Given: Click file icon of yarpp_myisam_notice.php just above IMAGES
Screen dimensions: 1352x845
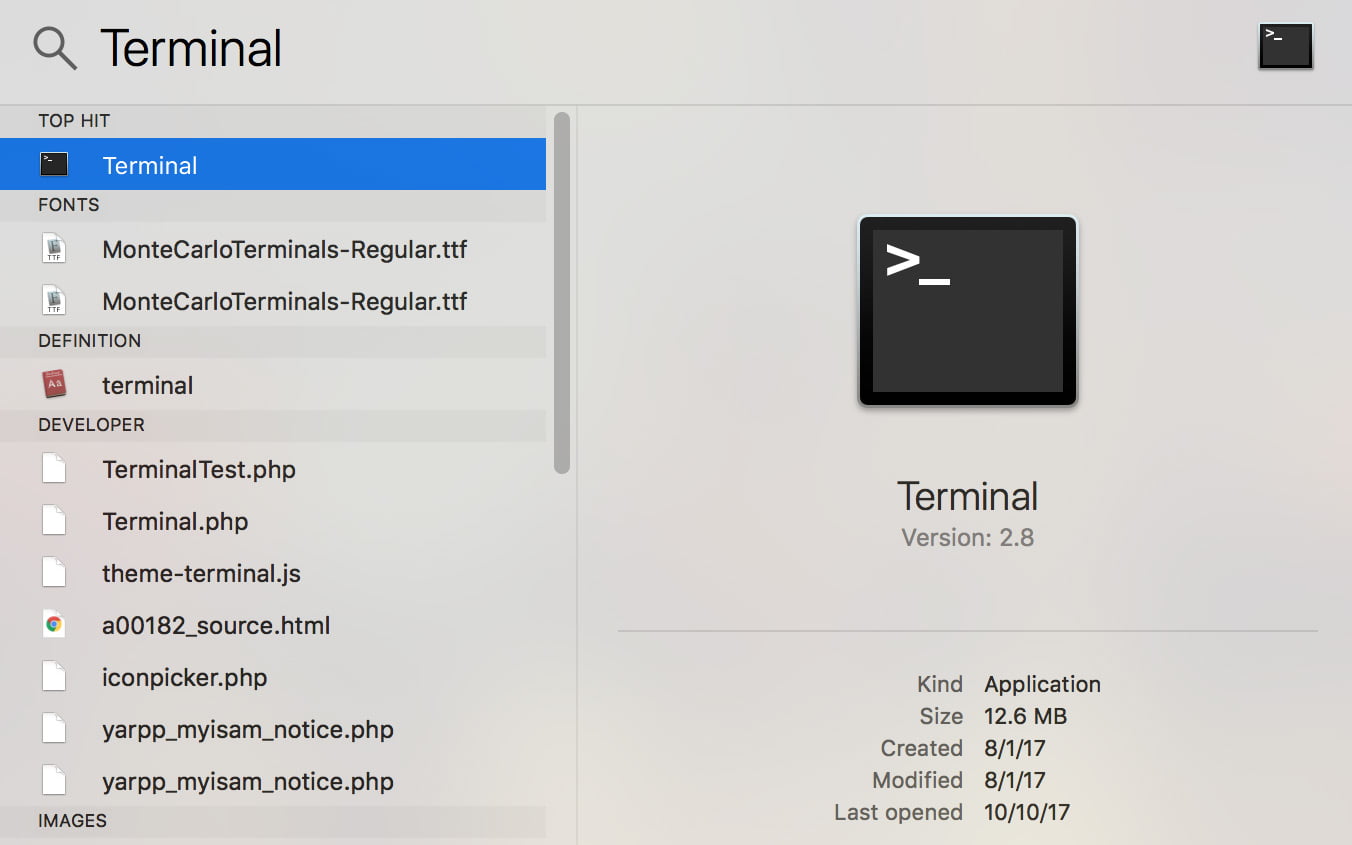Looking at the screenshot, I should click(54, 781).
